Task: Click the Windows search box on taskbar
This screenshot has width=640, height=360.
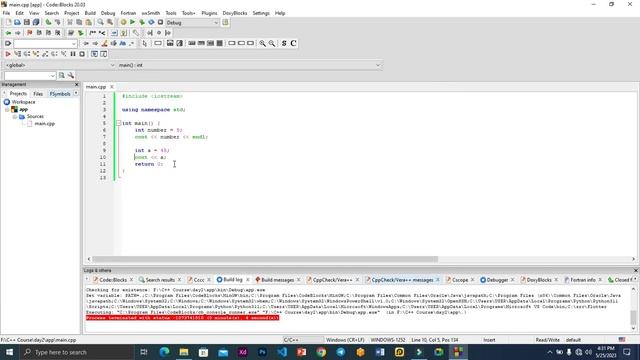Action: coord(77,352)
